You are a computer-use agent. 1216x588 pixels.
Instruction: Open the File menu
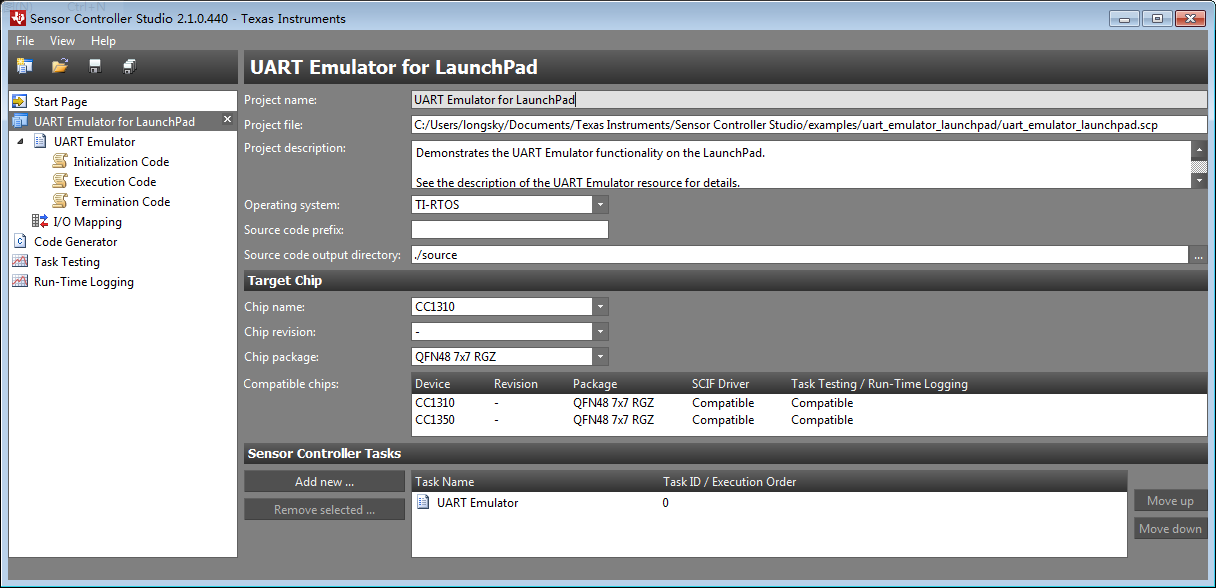25,41
